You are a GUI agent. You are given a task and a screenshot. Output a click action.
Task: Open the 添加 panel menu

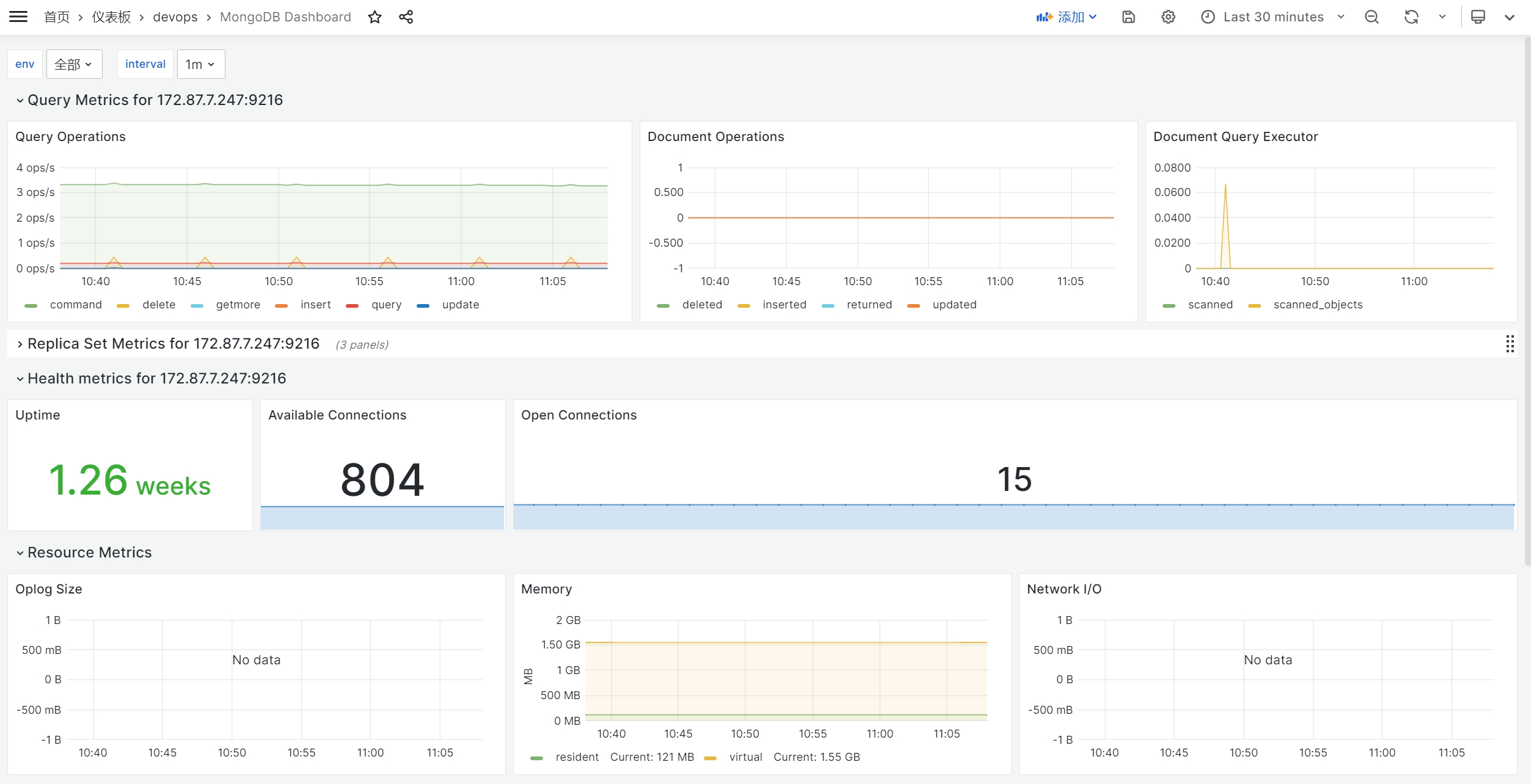tap(1066, 16)
